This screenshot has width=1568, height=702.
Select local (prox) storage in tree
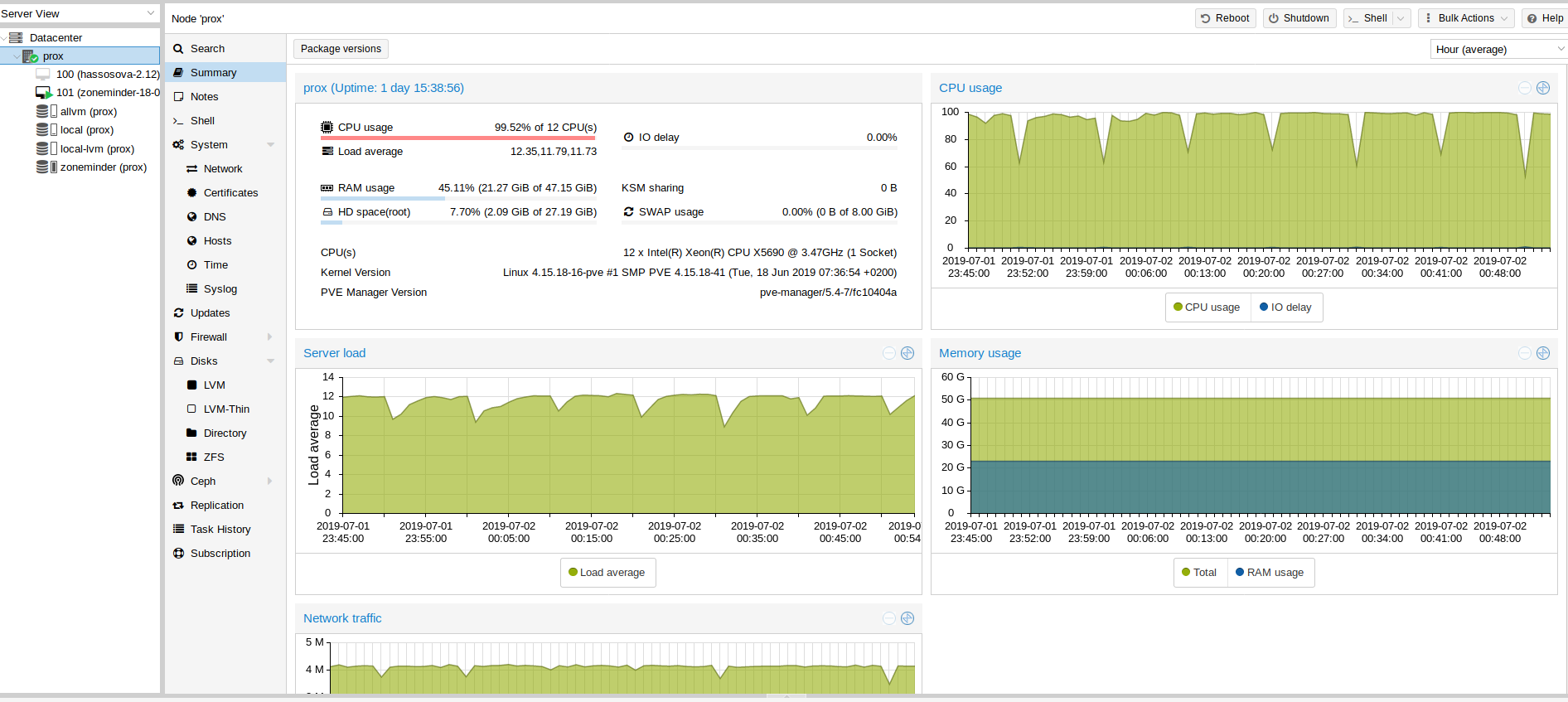[x=80, y=130]
